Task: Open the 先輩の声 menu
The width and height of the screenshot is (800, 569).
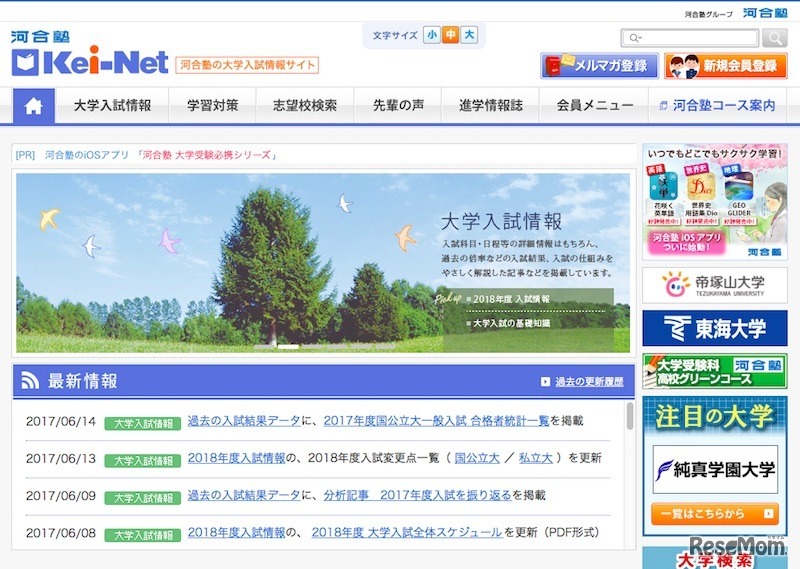Action: (x=397, y=106)
